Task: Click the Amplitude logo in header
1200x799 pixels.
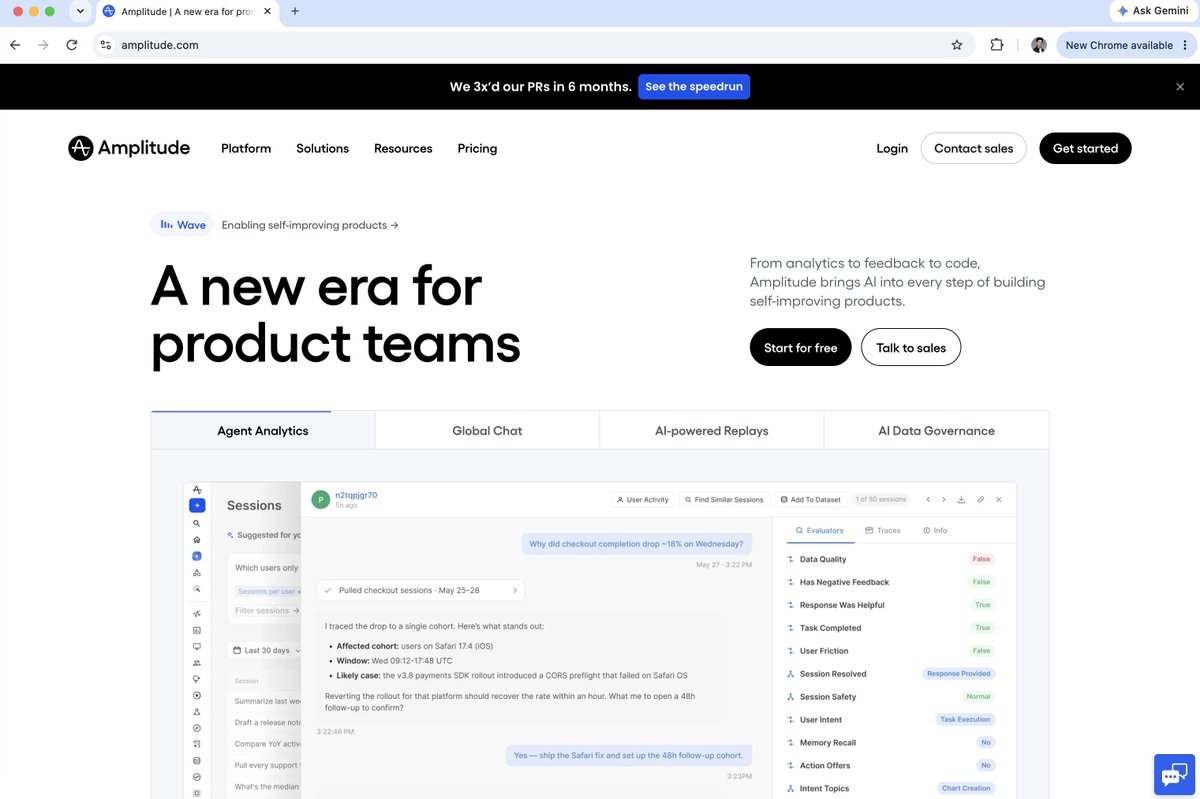Action: click(x=129, y=148)
